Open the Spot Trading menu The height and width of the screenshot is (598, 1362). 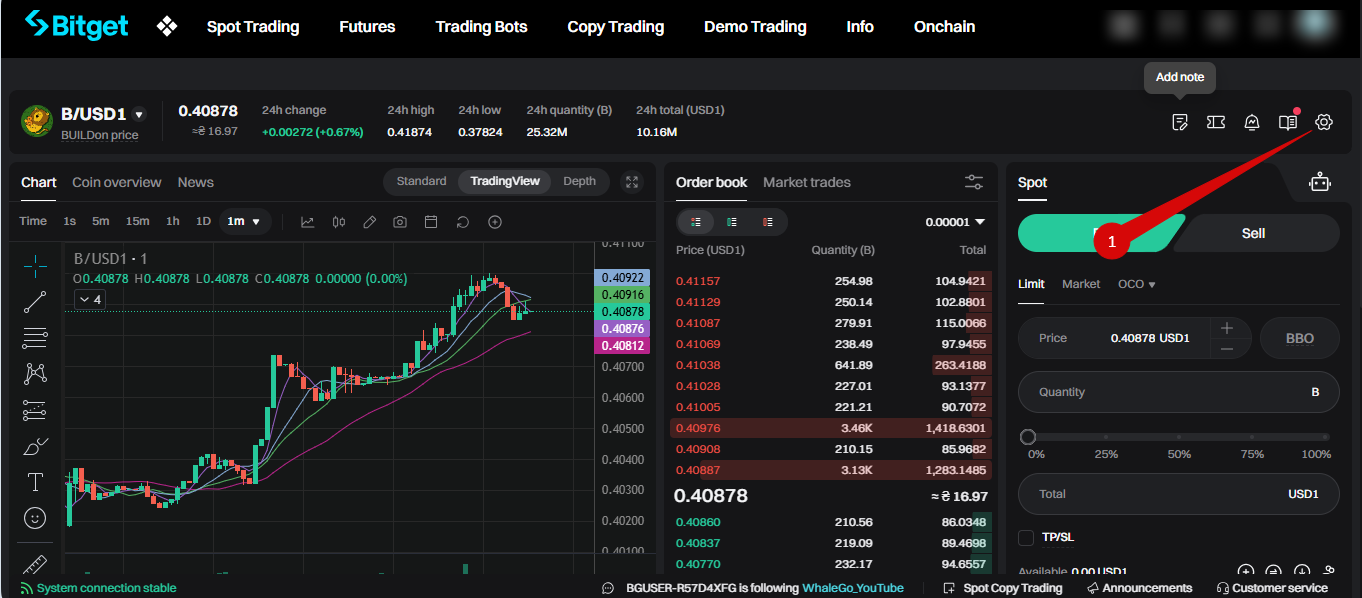(x=253, y=27)
